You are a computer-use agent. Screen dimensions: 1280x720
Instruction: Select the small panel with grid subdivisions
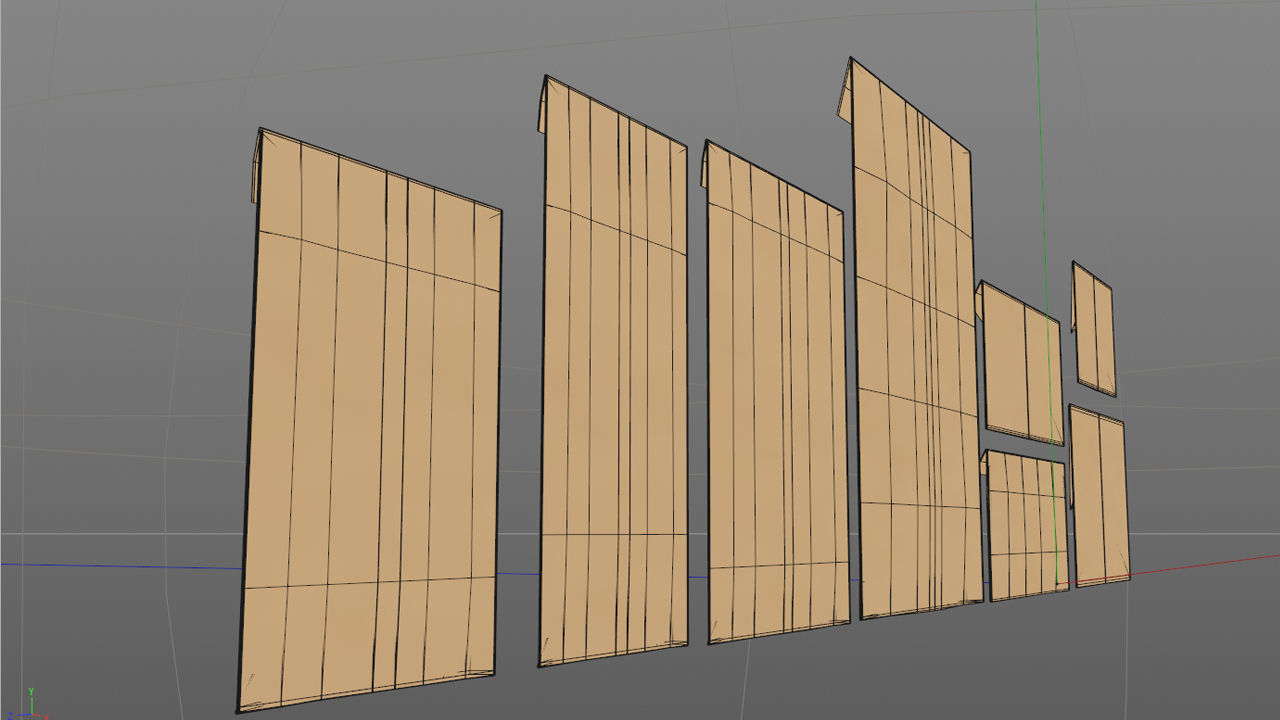(1027, 527)
